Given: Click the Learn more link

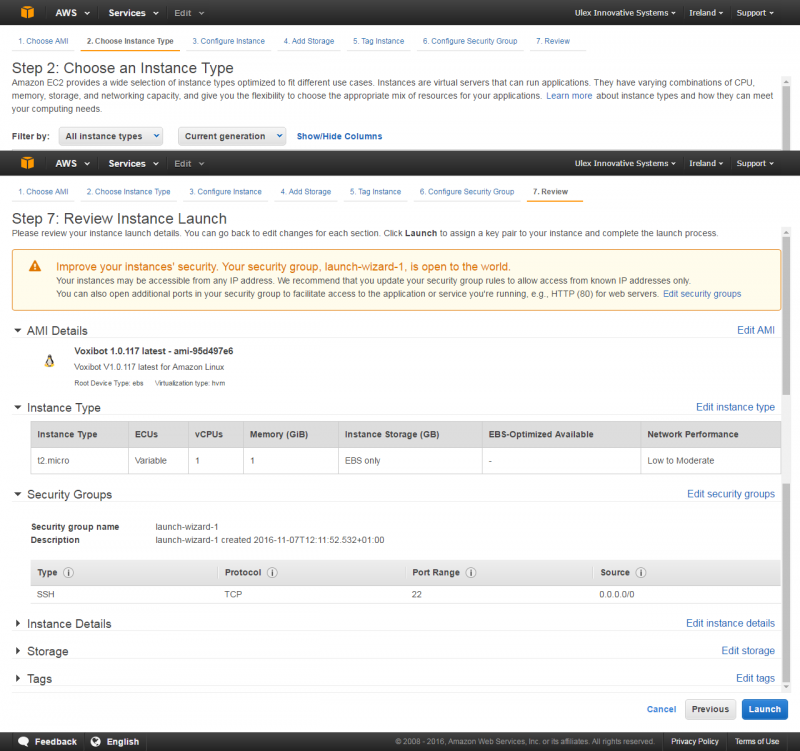Looking at the screenshot, I should click(x=569, y=95).
